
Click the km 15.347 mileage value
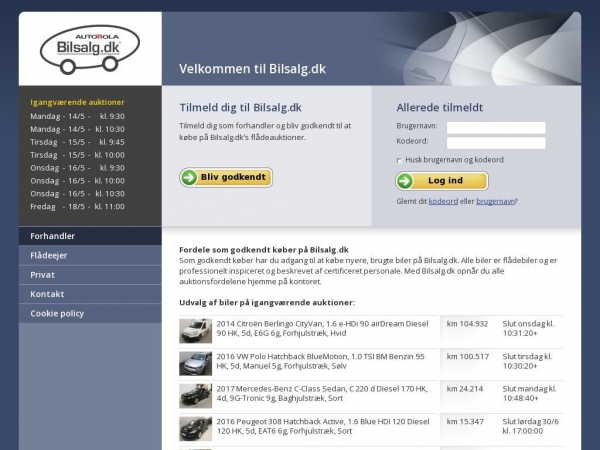tap(465, 422)
